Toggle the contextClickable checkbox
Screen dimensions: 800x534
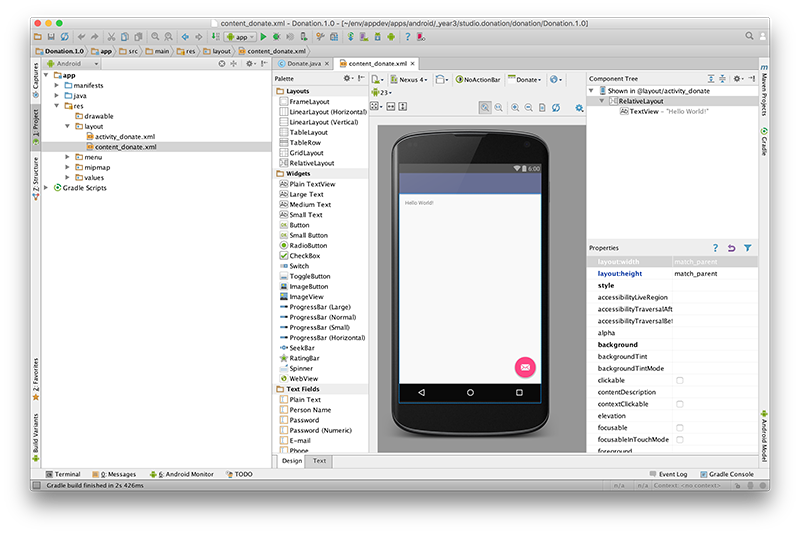coord(680,404)
